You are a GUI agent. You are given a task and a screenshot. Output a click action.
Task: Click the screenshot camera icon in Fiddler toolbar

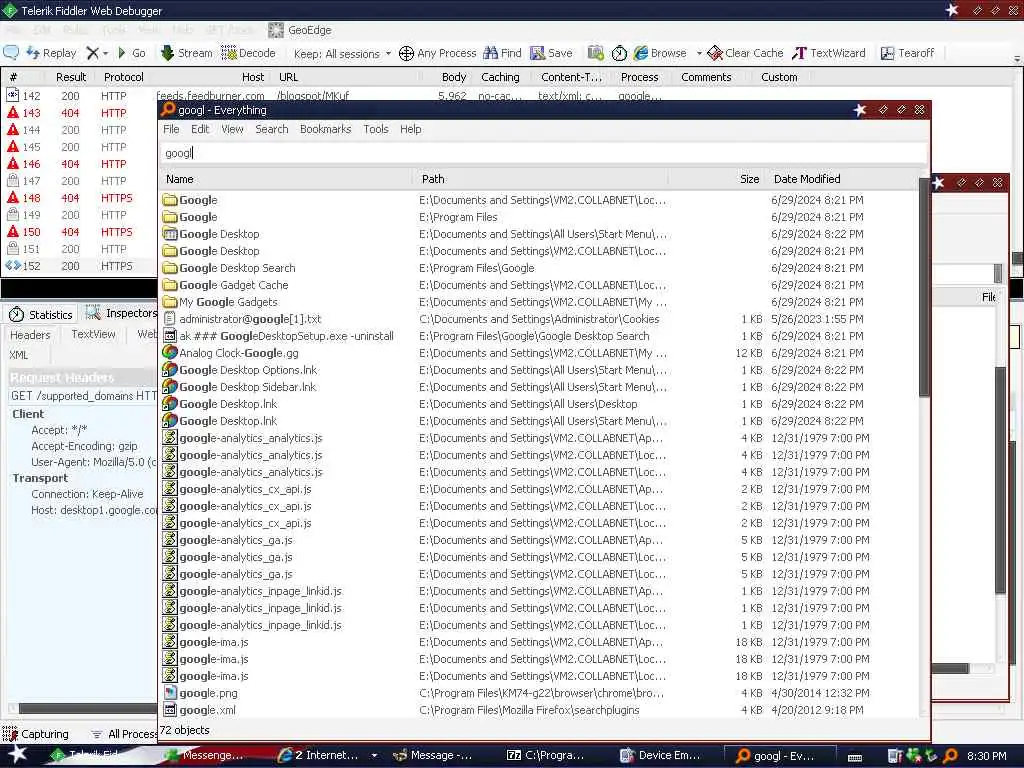tap(596, 53)
